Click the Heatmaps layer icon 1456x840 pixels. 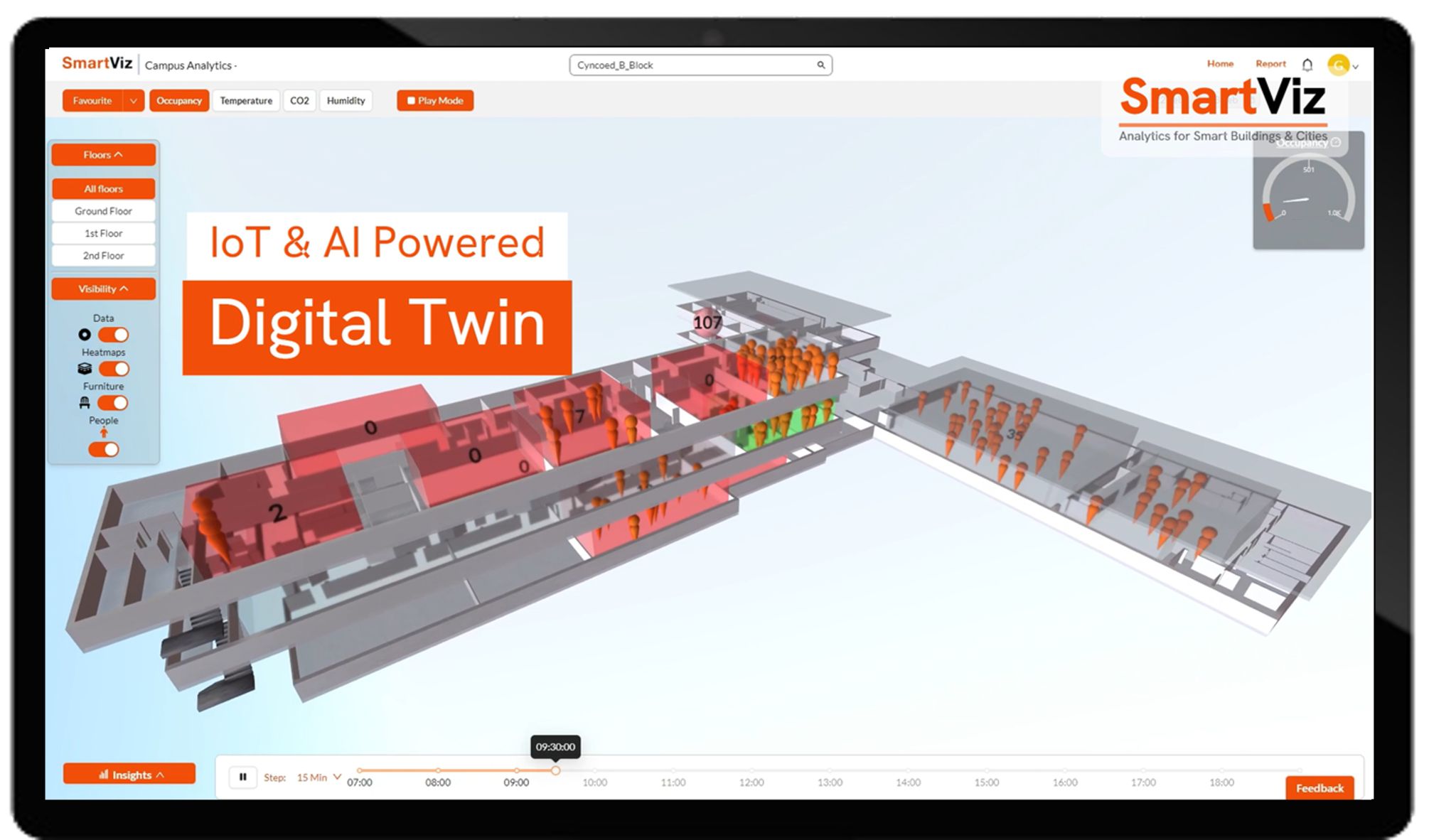85,368
